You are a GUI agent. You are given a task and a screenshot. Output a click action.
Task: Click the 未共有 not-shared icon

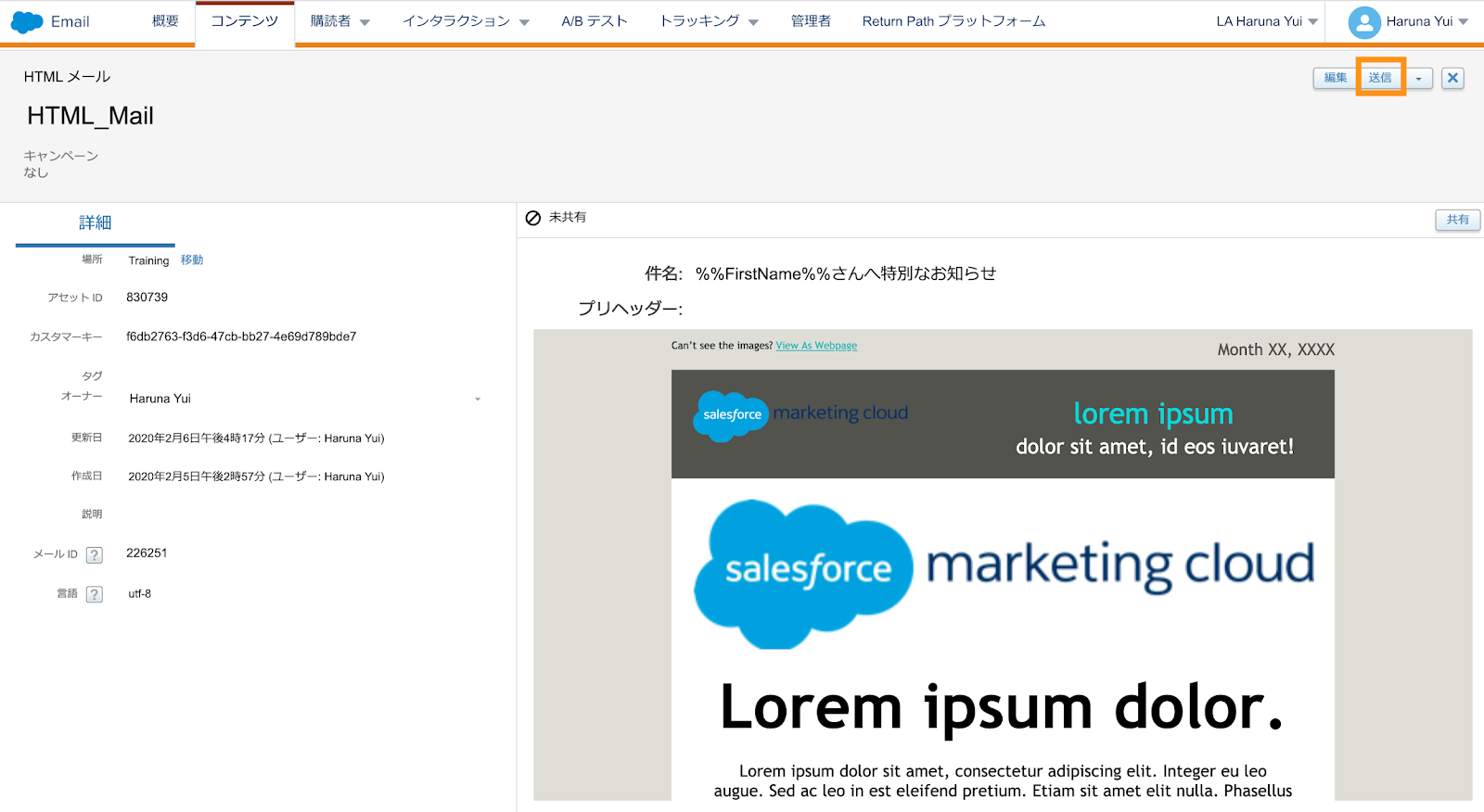pos(533,218)
